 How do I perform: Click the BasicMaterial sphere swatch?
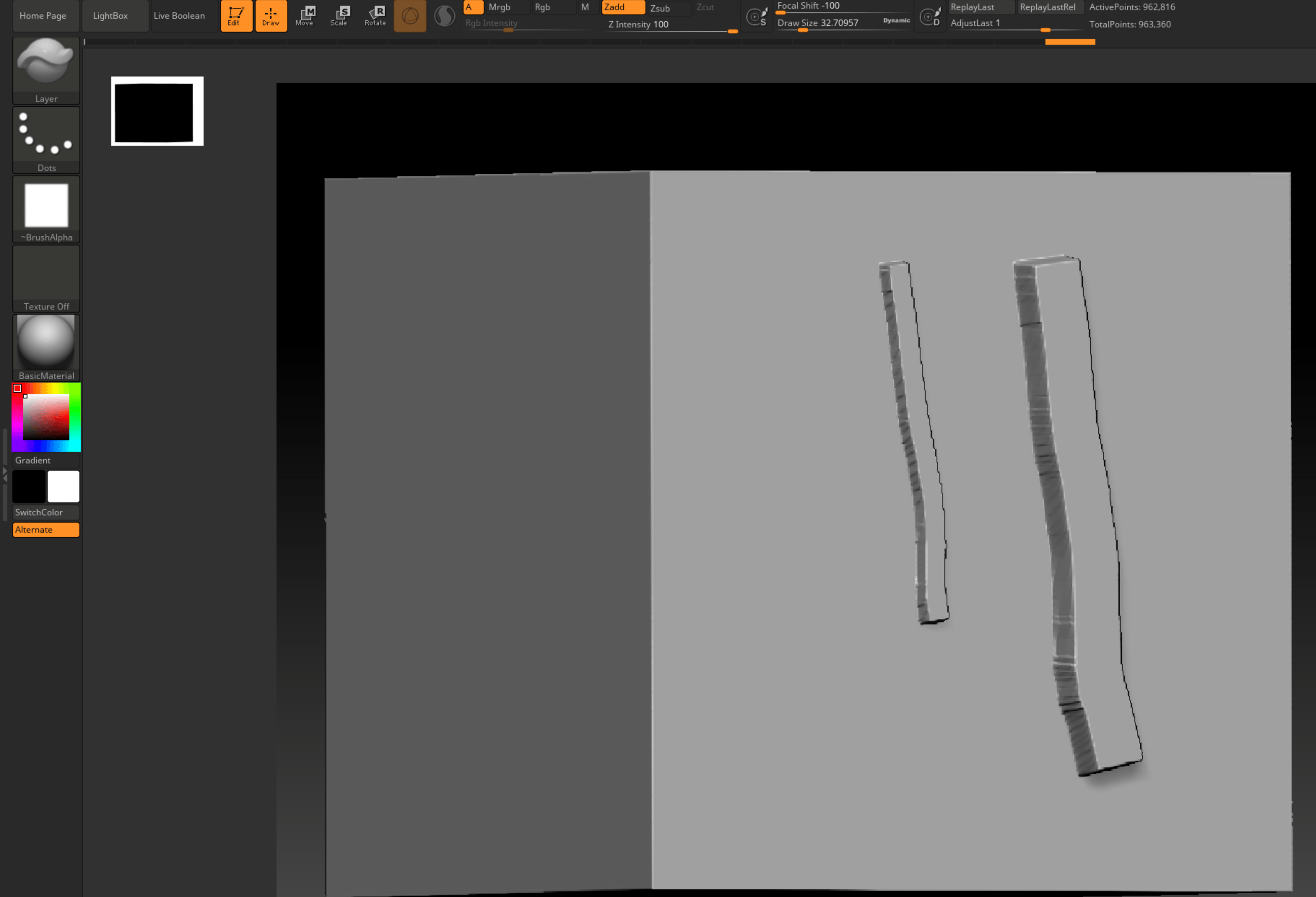tap(46, 343)
